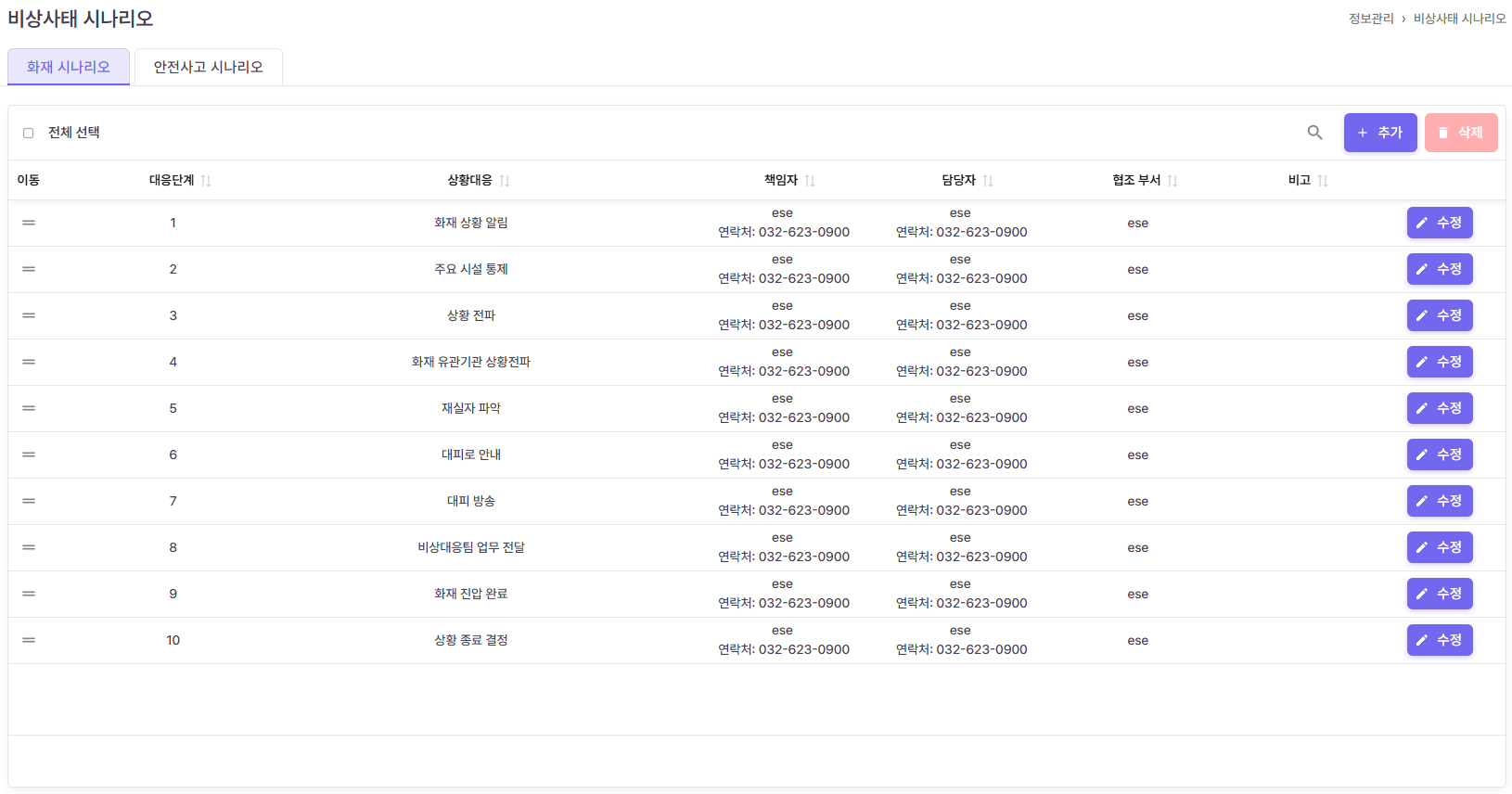This screenshot has width=1512, height=794.
Task: Click the 상황 전파 row cell
Action: tap(471, 315)
